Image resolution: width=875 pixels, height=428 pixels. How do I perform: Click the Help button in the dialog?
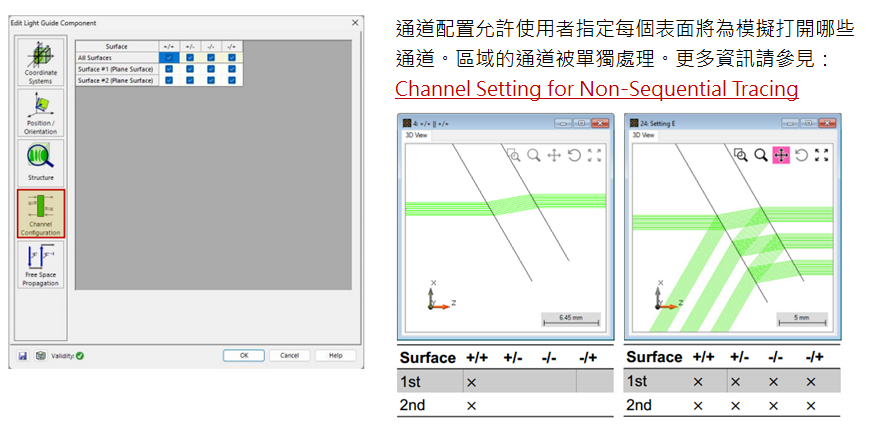(x=335, y=355)
